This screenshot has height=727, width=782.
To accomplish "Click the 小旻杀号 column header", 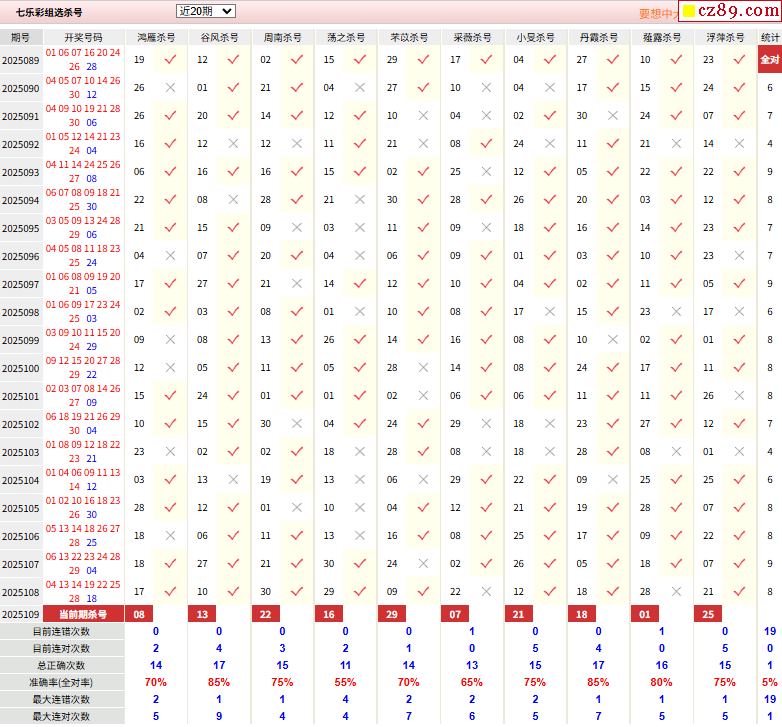I will tap(535, 37).
